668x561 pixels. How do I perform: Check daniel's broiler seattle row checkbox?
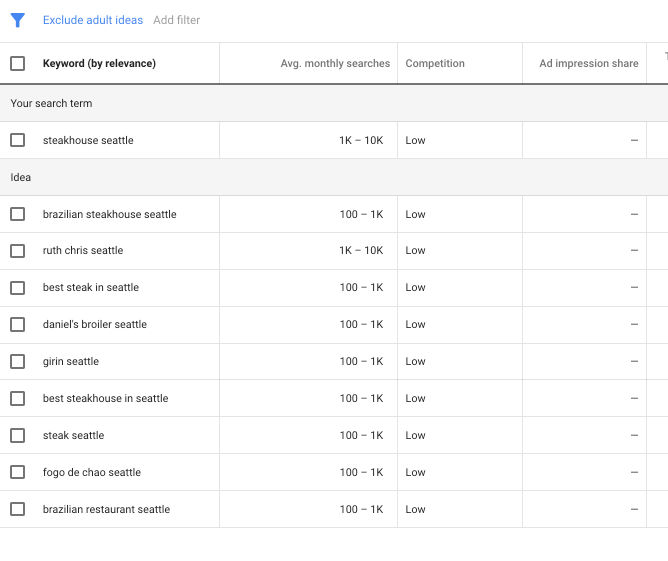coord(17,325)
